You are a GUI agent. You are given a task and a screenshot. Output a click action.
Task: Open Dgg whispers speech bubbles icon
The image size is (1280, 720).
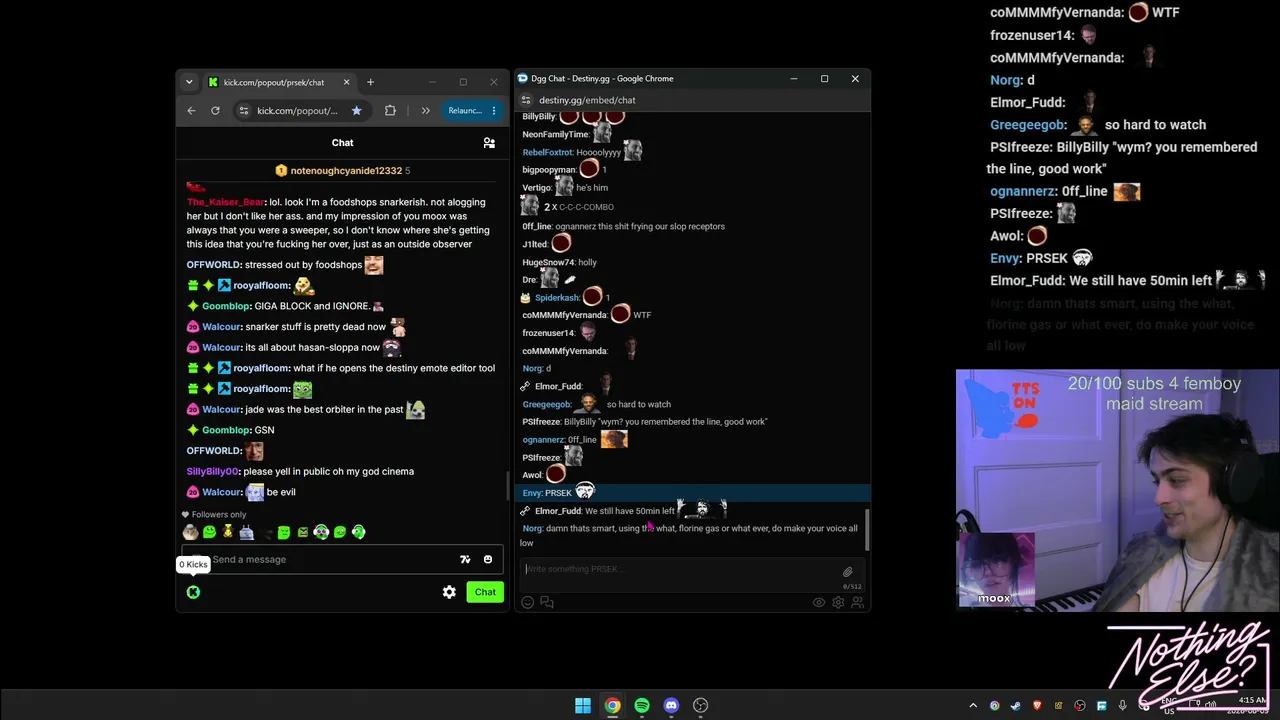click(547, 602)
